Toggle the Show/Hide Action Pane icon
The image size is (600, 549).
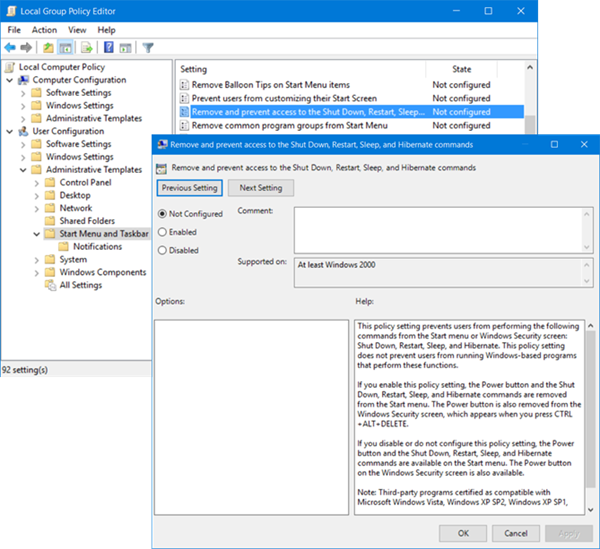coord(125,48)
